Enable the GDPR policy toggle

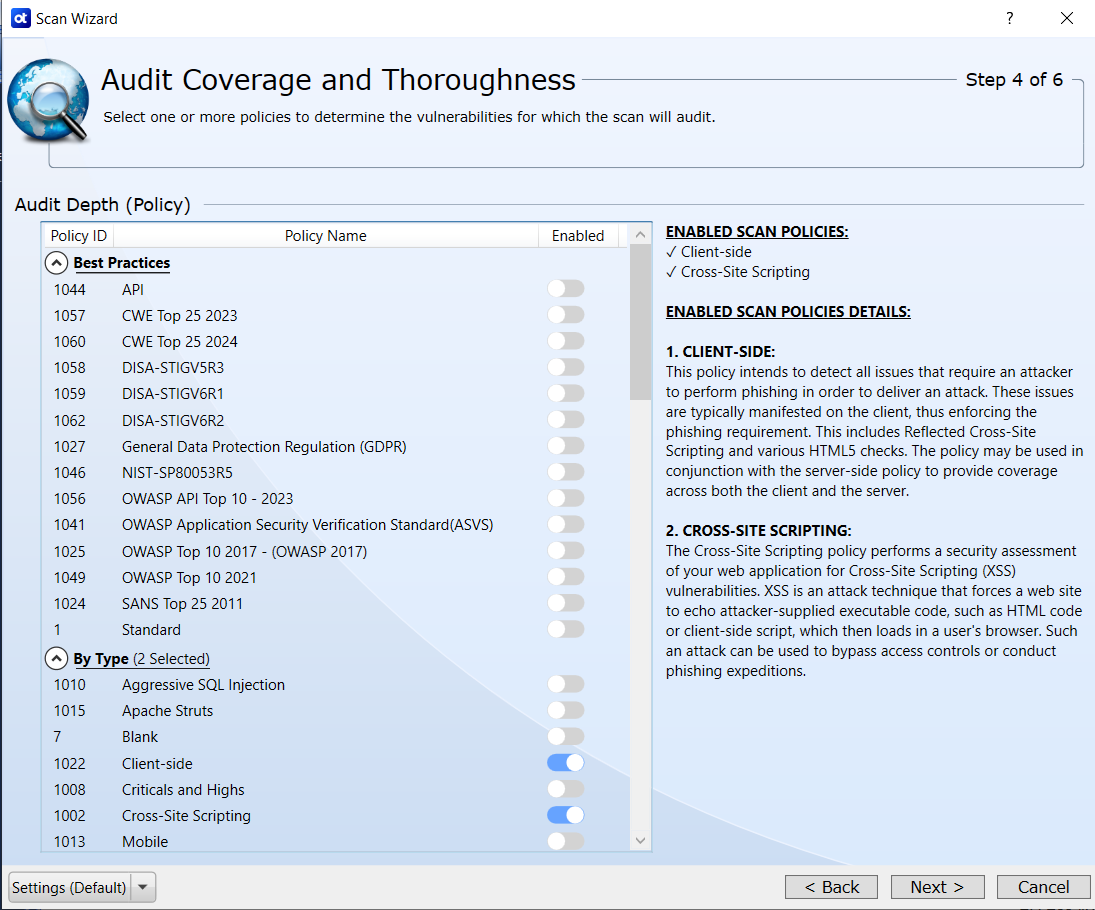point(565,446)
